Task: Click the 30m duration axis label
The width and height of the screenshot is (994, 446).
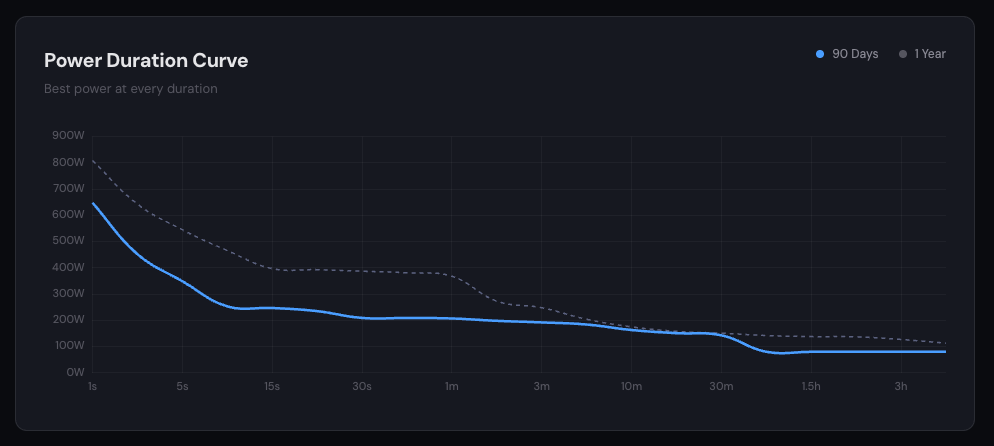Action: [x=721, y=386]
